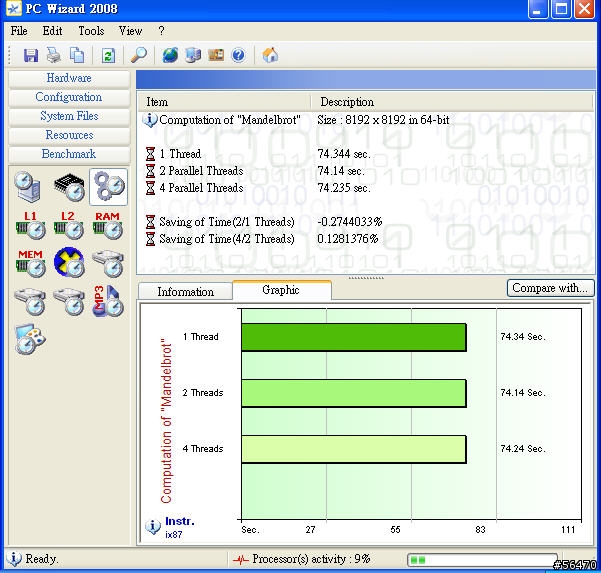Image resolution: width=601 pixels, height=573 pixels.
Task: Select the removable drive benchmark icon left of MP3
Action: click(69, 302)
